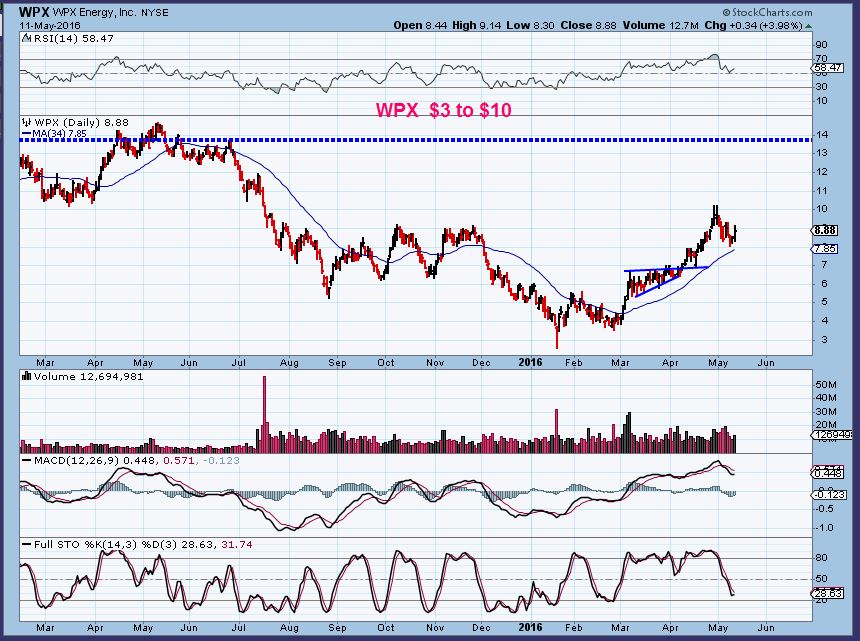Click the 'Volume 12.7M' value in the header
The height and width of the screenshot is (641, 860).
[x=661, y=25]
